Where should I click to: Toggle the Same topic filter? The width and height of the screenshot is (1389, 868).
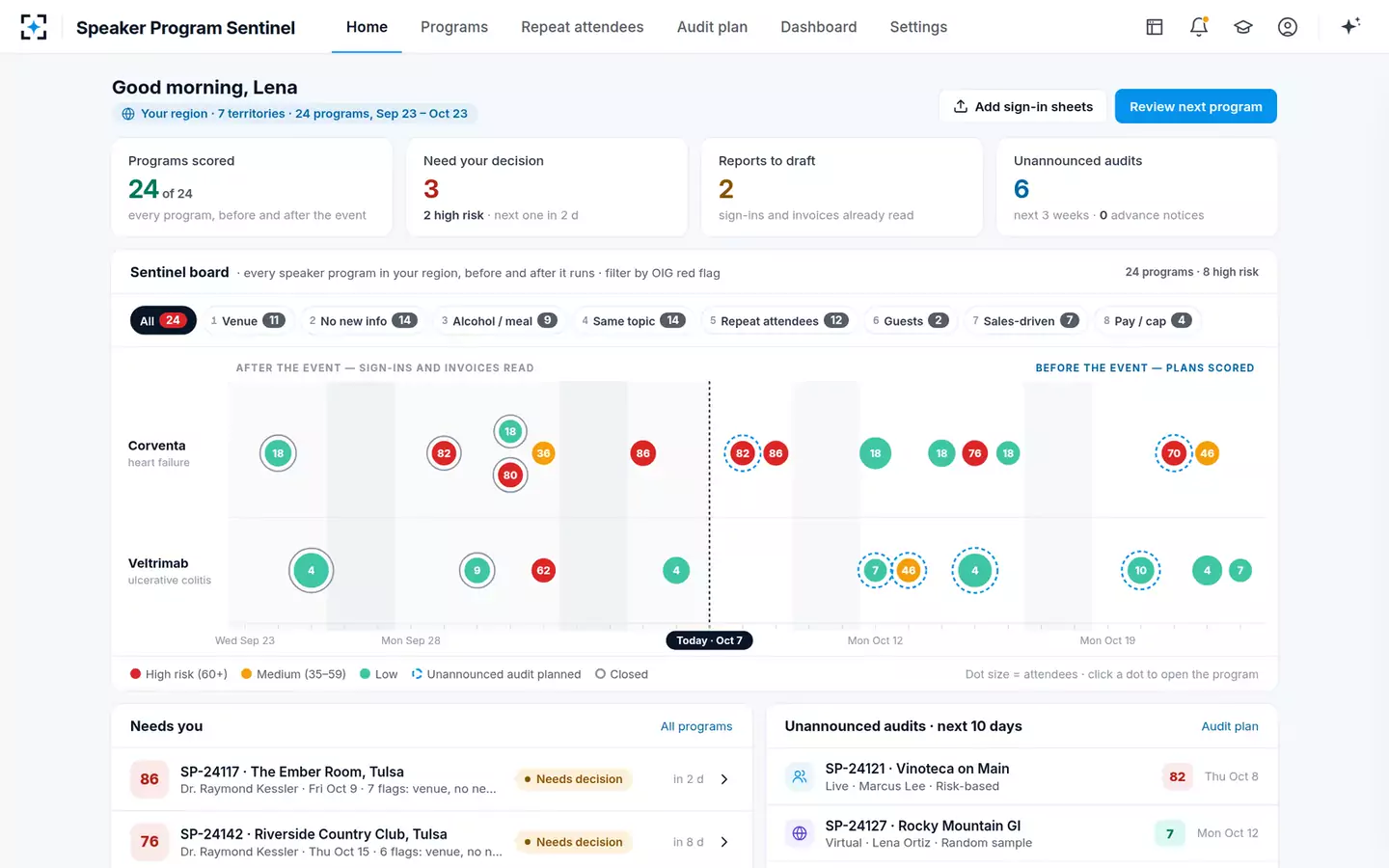[x=633, y=320]
